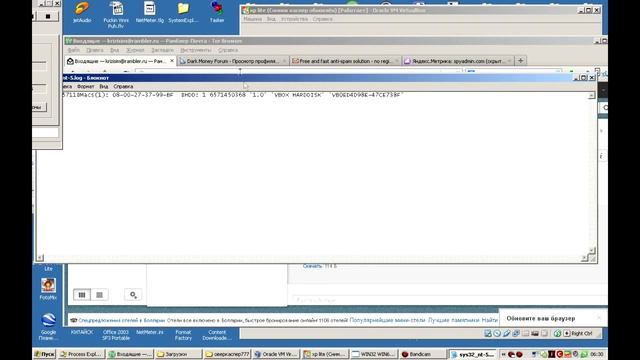Click the stop button in left window
The height and width of the screenshot is (360, 640).
[x=48, y=16]
